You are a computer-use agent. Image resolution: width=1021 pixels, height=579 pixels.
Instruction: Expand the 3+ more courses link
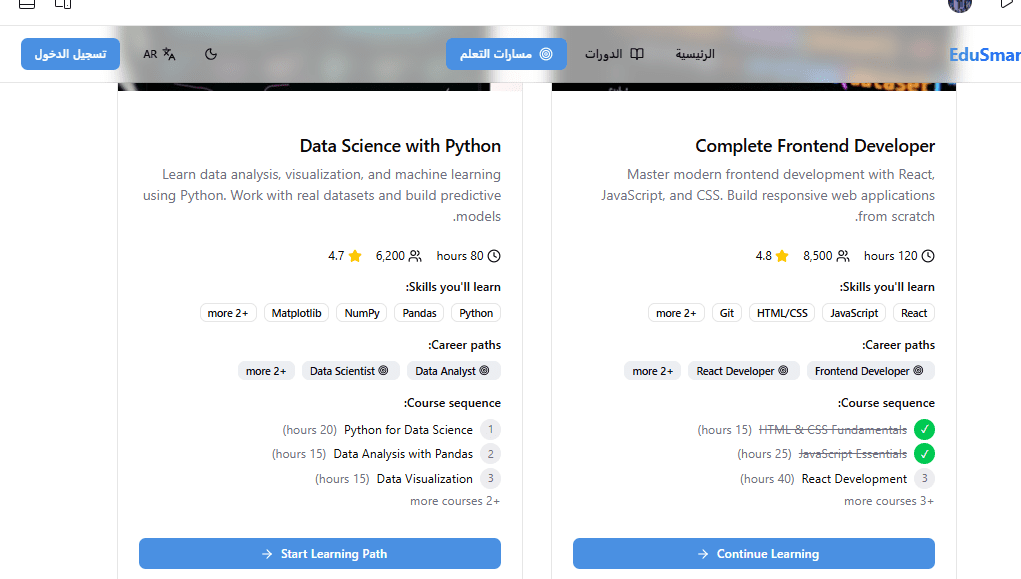(x=888, y=501)
